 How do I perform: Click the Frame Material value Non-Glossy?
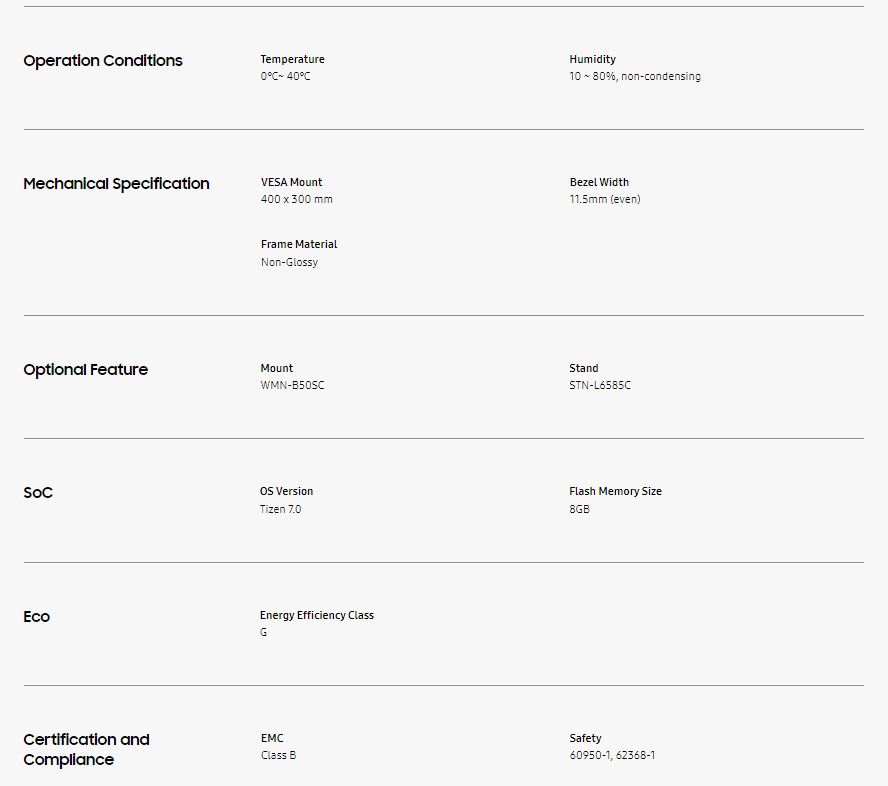tap(289, 263)
